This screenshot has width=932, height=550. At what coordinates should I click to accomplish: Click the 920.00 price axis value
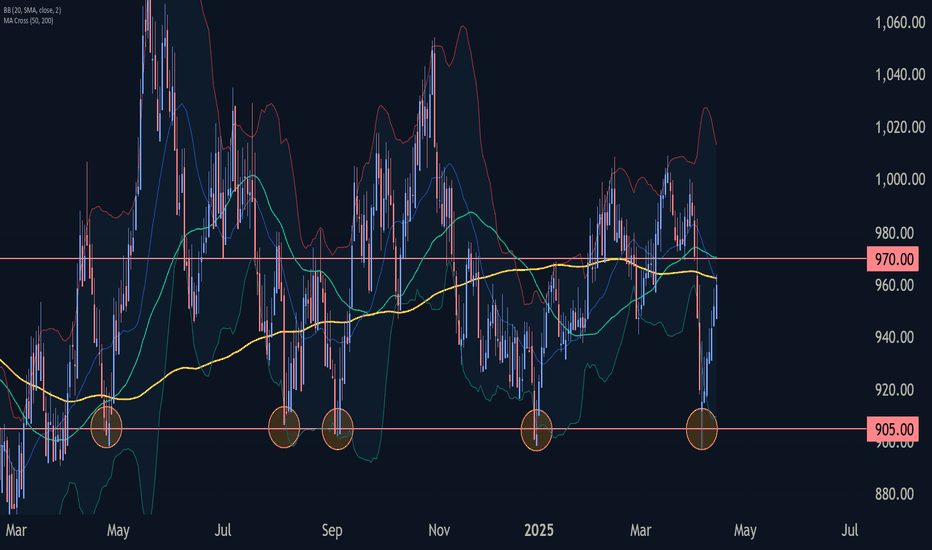tap(894, 389)
